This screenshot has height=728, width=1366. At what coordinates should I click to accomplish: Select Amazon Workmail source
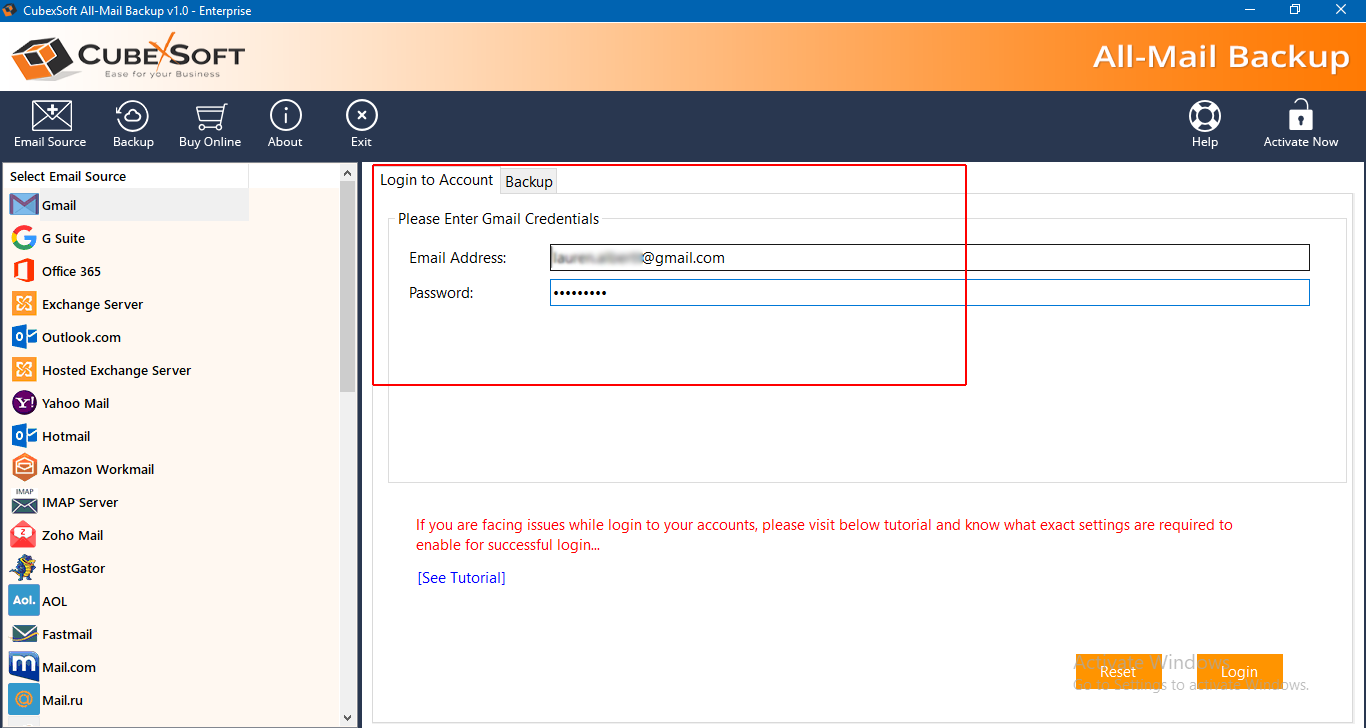(97, 469)
